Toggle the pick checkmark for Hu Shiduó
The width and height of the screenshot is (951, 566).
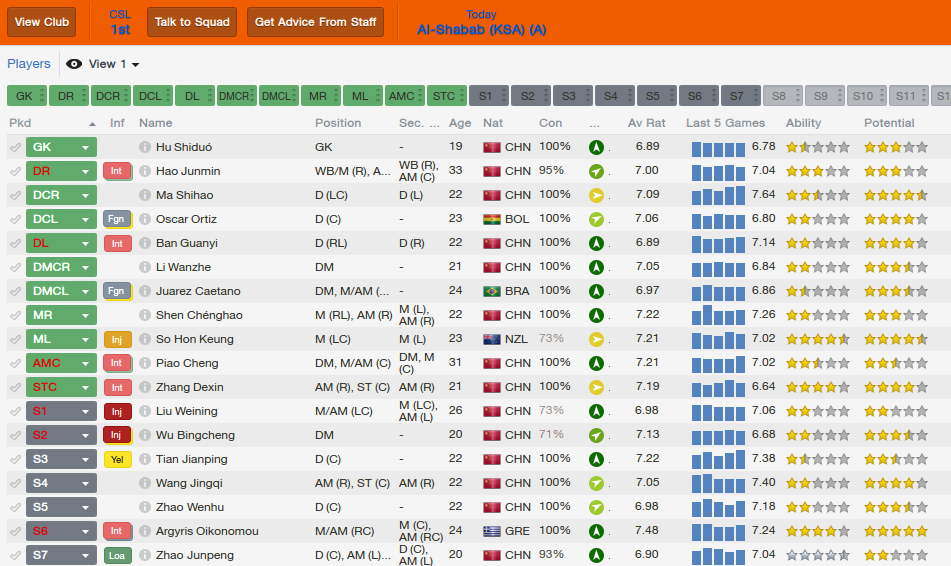[15, 147]
